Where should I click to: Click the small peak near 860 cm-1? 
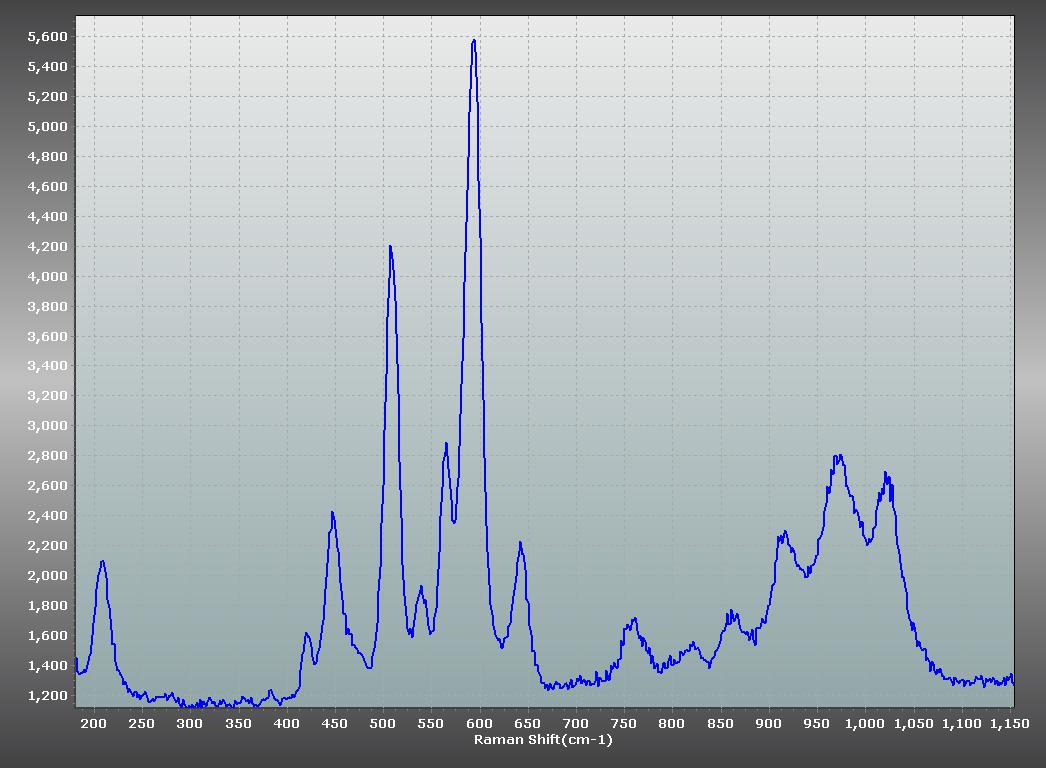tap(731, 611)
